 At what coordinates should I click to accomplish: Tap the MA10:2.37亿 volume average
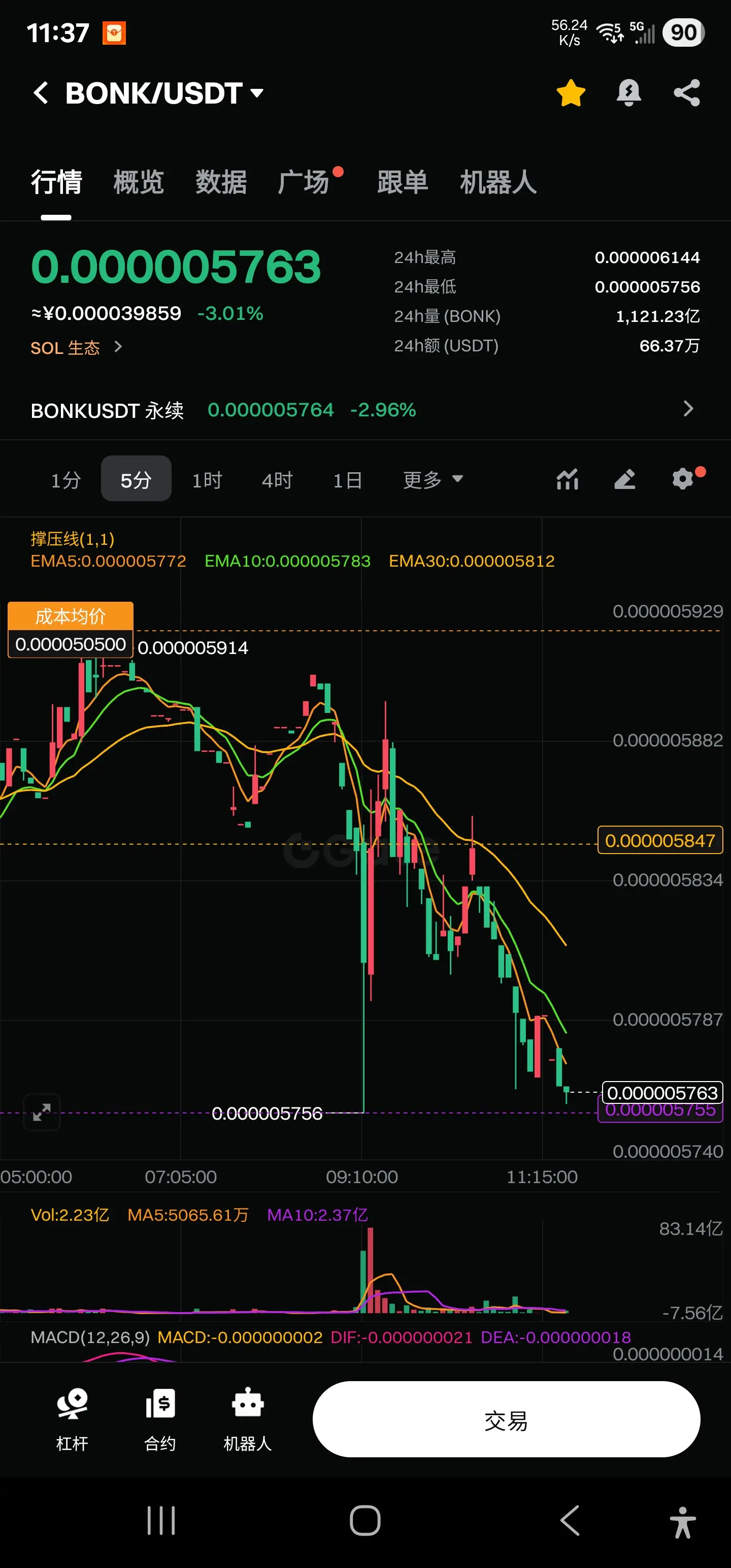318,1215
